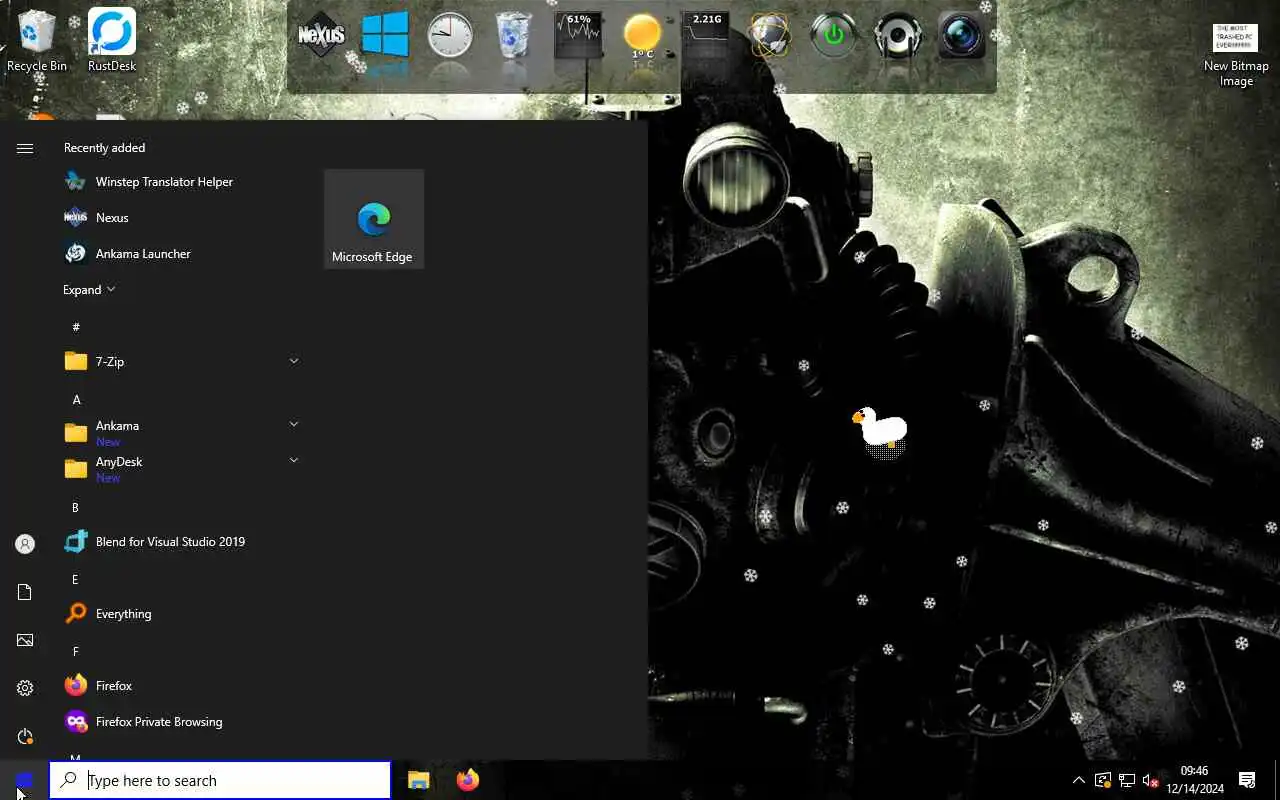Click the sync display tray icon

1103,780
